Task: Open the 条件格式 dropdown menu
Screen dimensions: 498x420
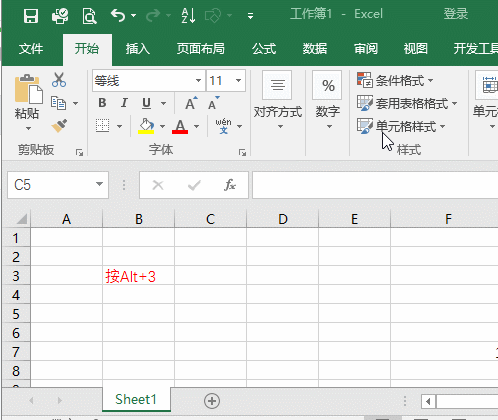Action: (x=395, y=81)
